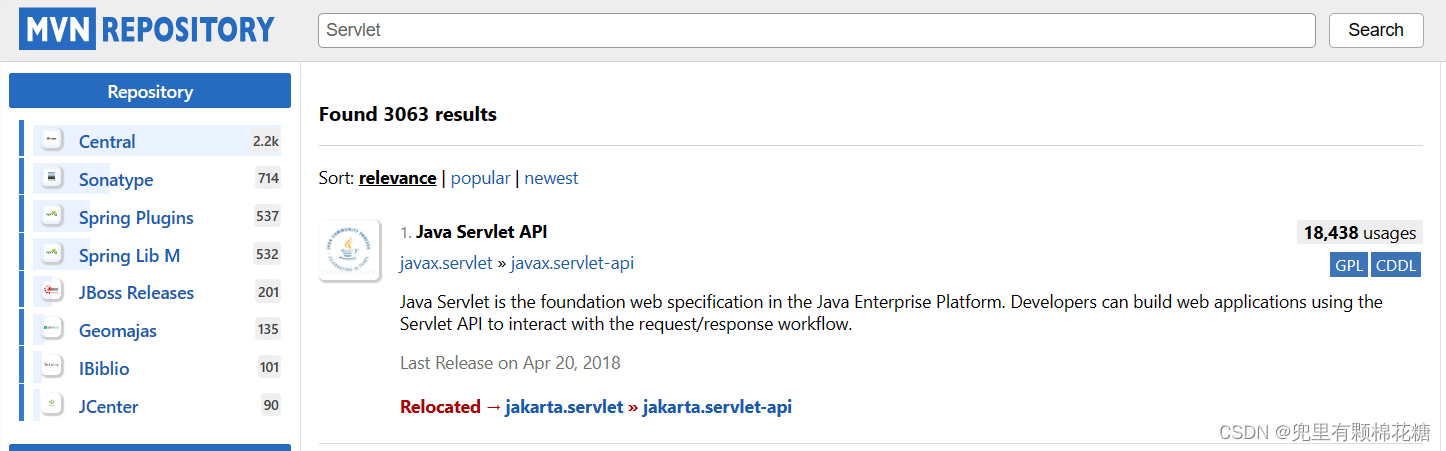Click the GPL license badge
1446x451 pixels.
[1349, 265]
